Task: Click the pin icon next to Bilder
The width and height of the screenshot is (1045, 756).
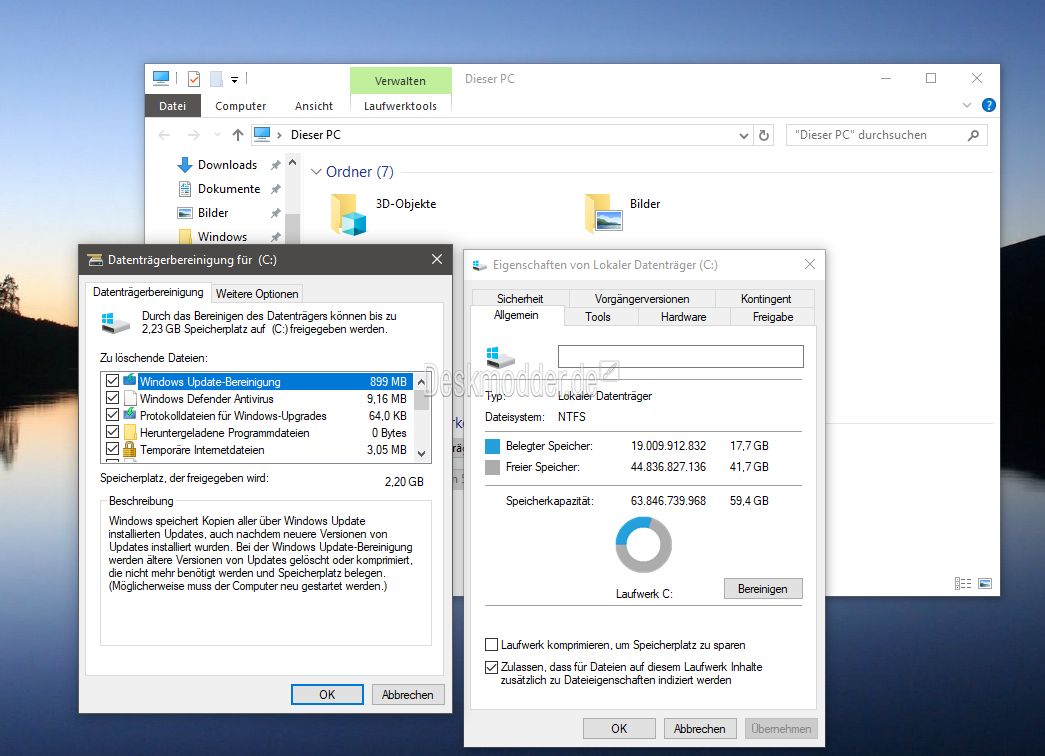Action: point(275,213)
